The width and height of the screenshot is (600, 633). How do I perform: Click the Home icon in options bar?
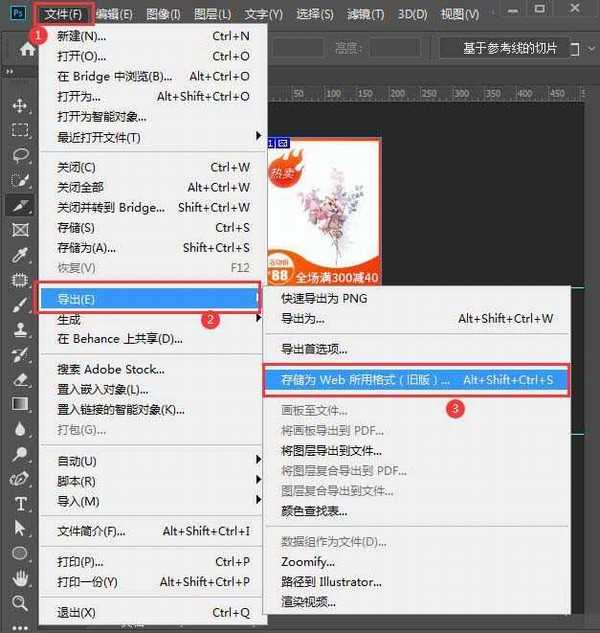pyautogui.click(x=27, y=48)
